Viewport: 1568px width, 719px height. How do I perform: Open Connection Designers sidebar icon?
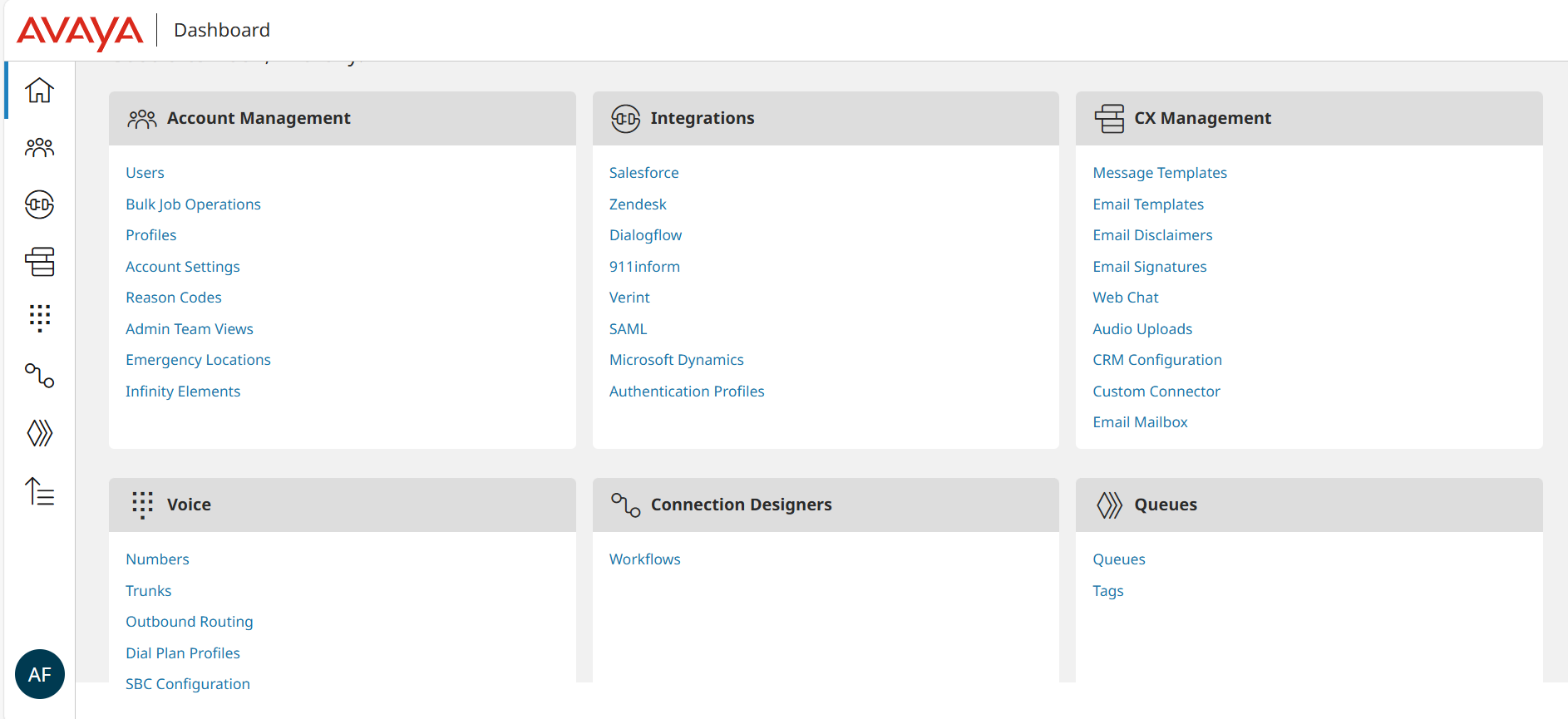click(39, 376)
